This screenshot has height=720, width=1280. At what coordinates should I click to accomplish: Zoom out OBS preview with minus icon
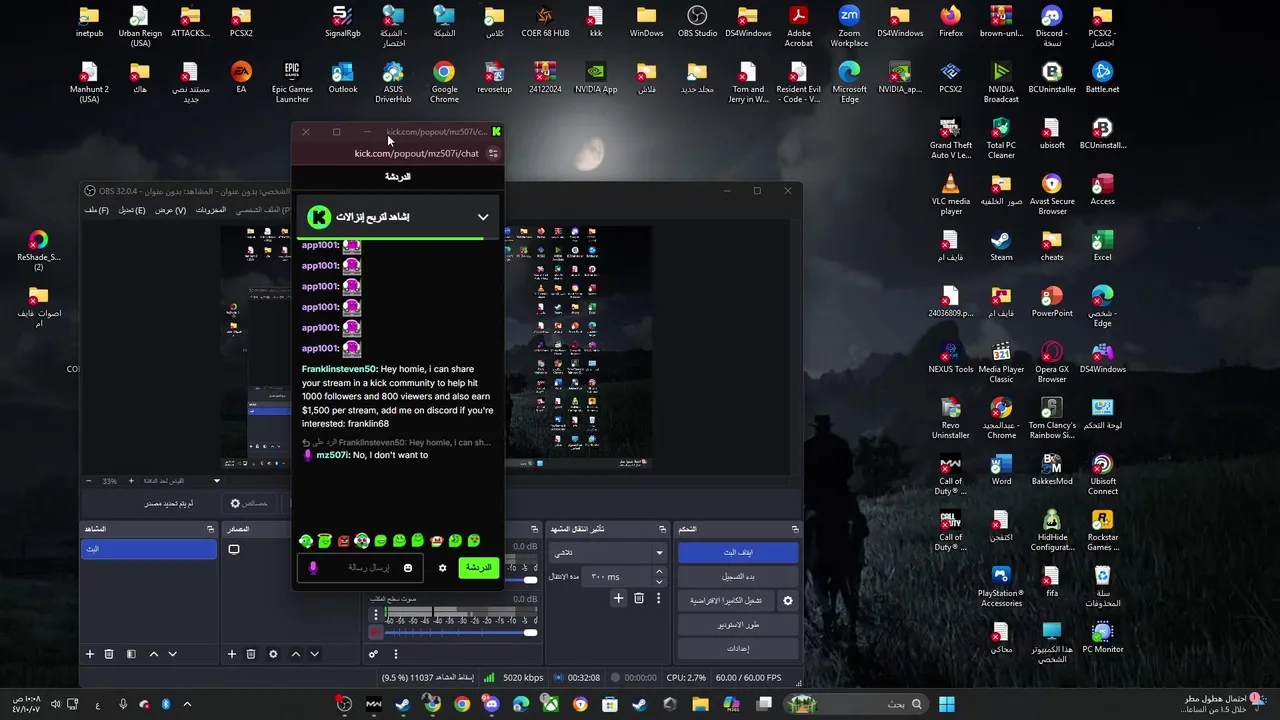[88, 481]
